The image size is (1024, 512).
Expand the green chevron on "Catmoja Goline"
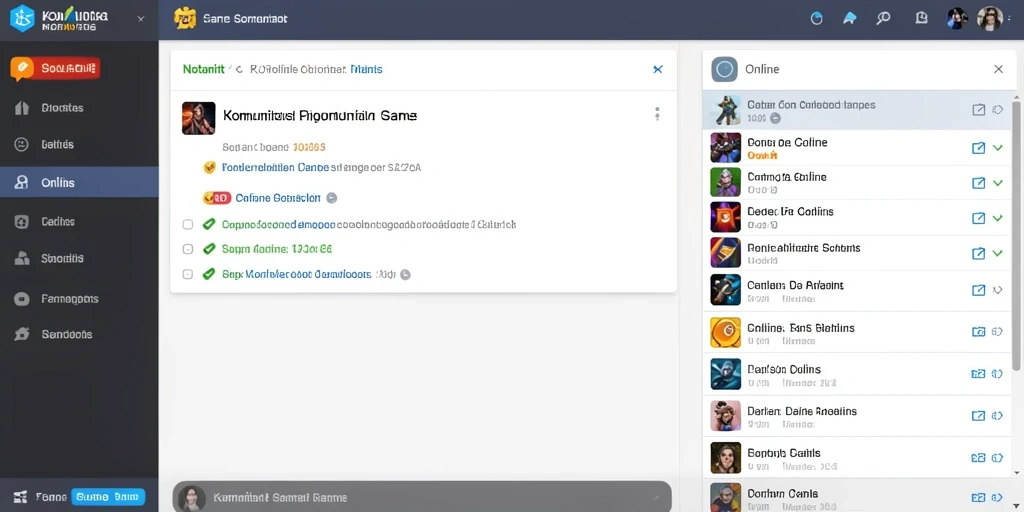997,183
